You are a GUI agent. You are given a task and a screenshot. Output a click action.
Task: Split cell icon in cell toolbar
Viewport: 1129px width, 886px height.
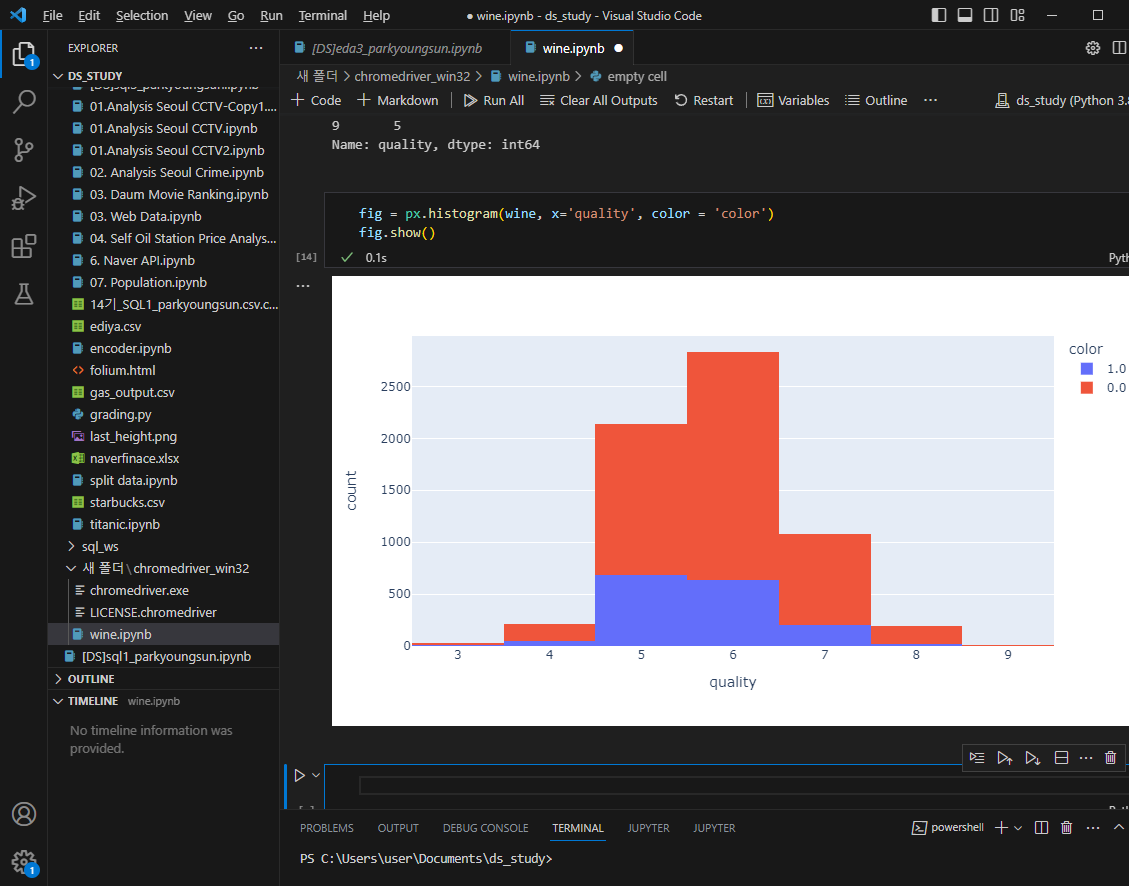coord(1061,757)
